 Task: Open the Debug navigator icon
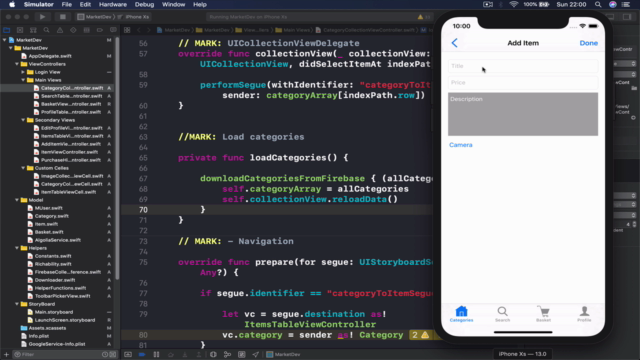coord(87,30)
